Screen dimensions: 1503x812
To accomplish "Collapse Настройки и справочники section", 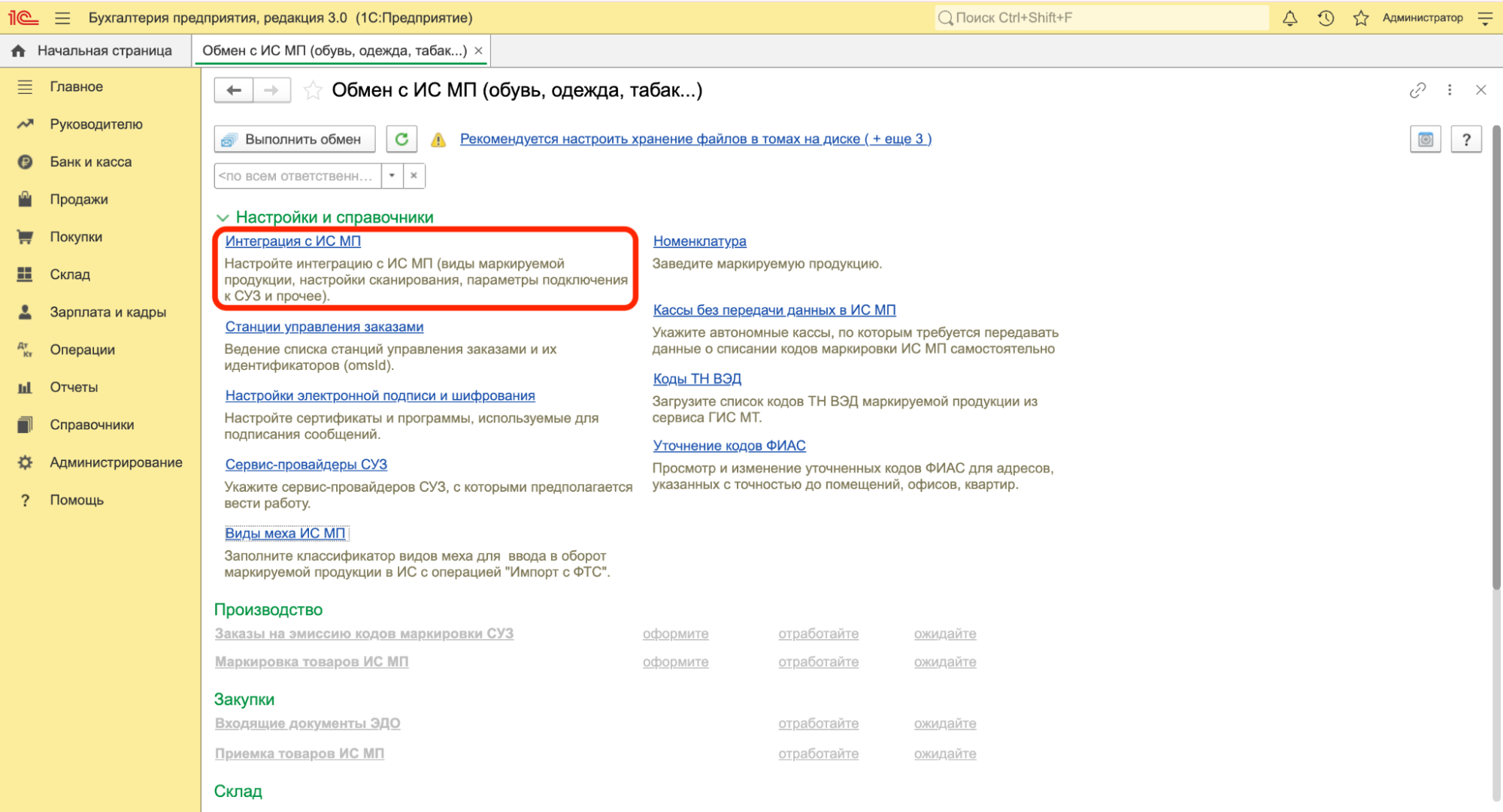I will coord(223,217).
